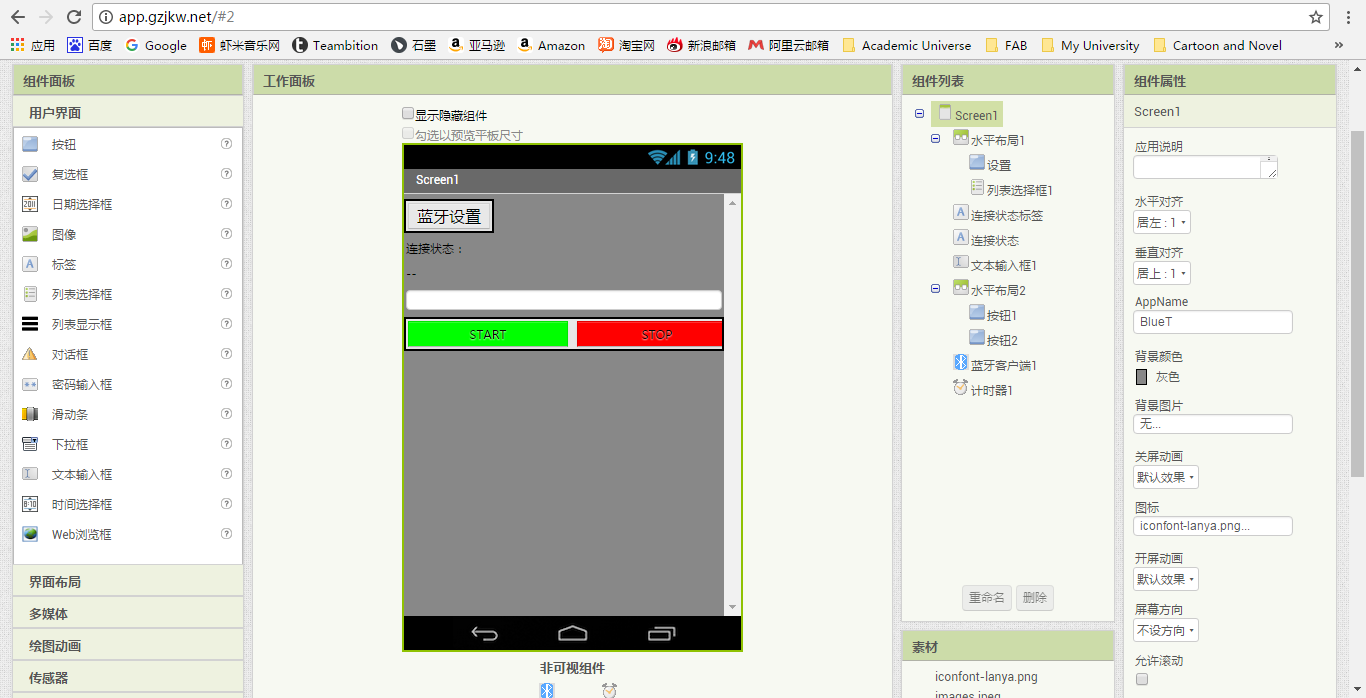Select 计时器1 in the component tree
Screen dimensions: 1366x698
click(991, 390)
